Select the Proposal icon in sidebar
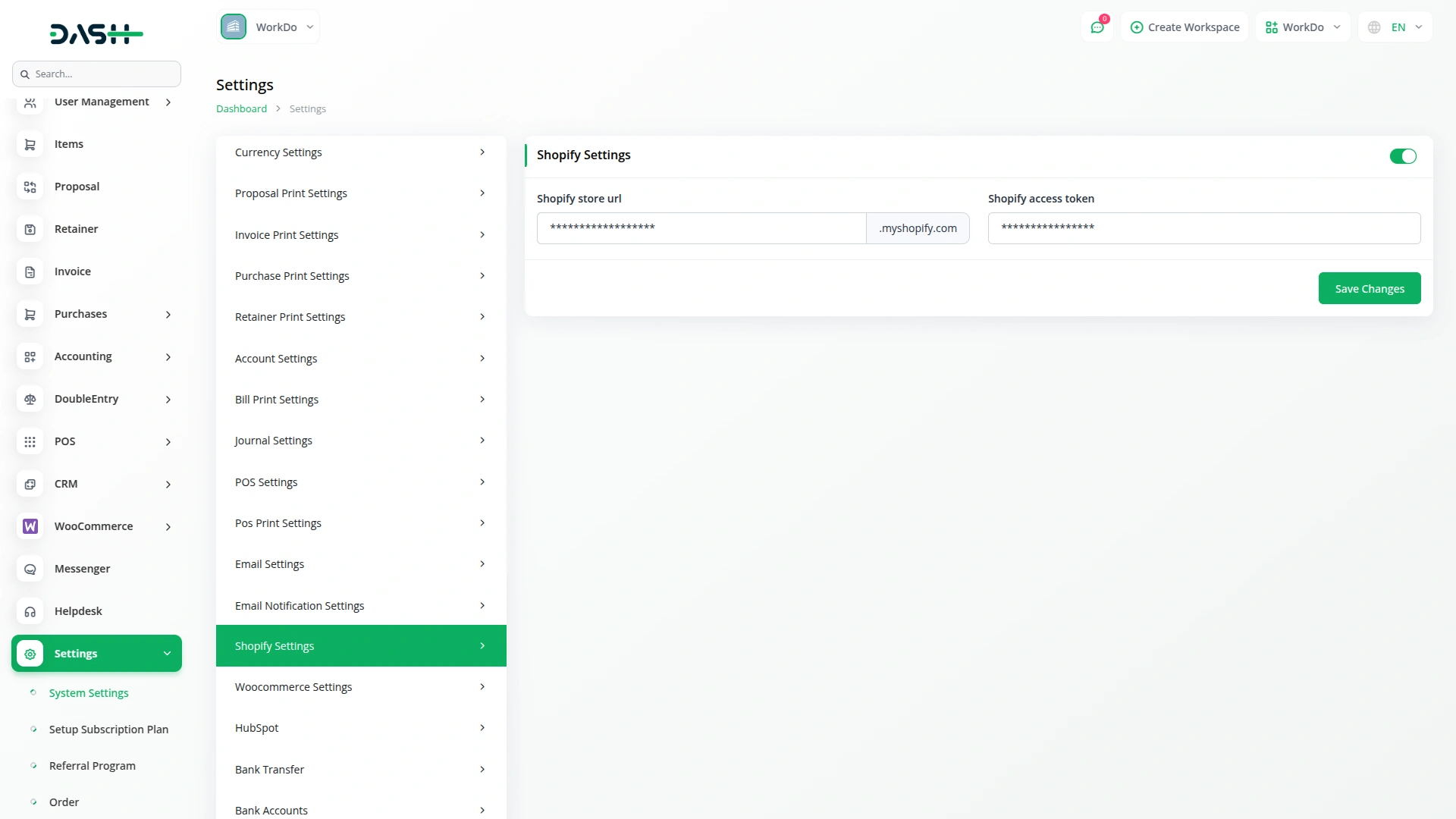Screen dimensions: 1456x819 click(30, 187)
